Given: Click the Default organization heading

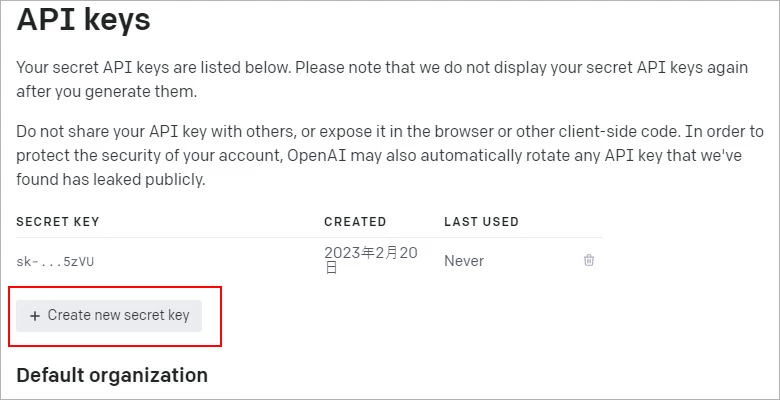Looking at the screenshot, I should [112, 375].
